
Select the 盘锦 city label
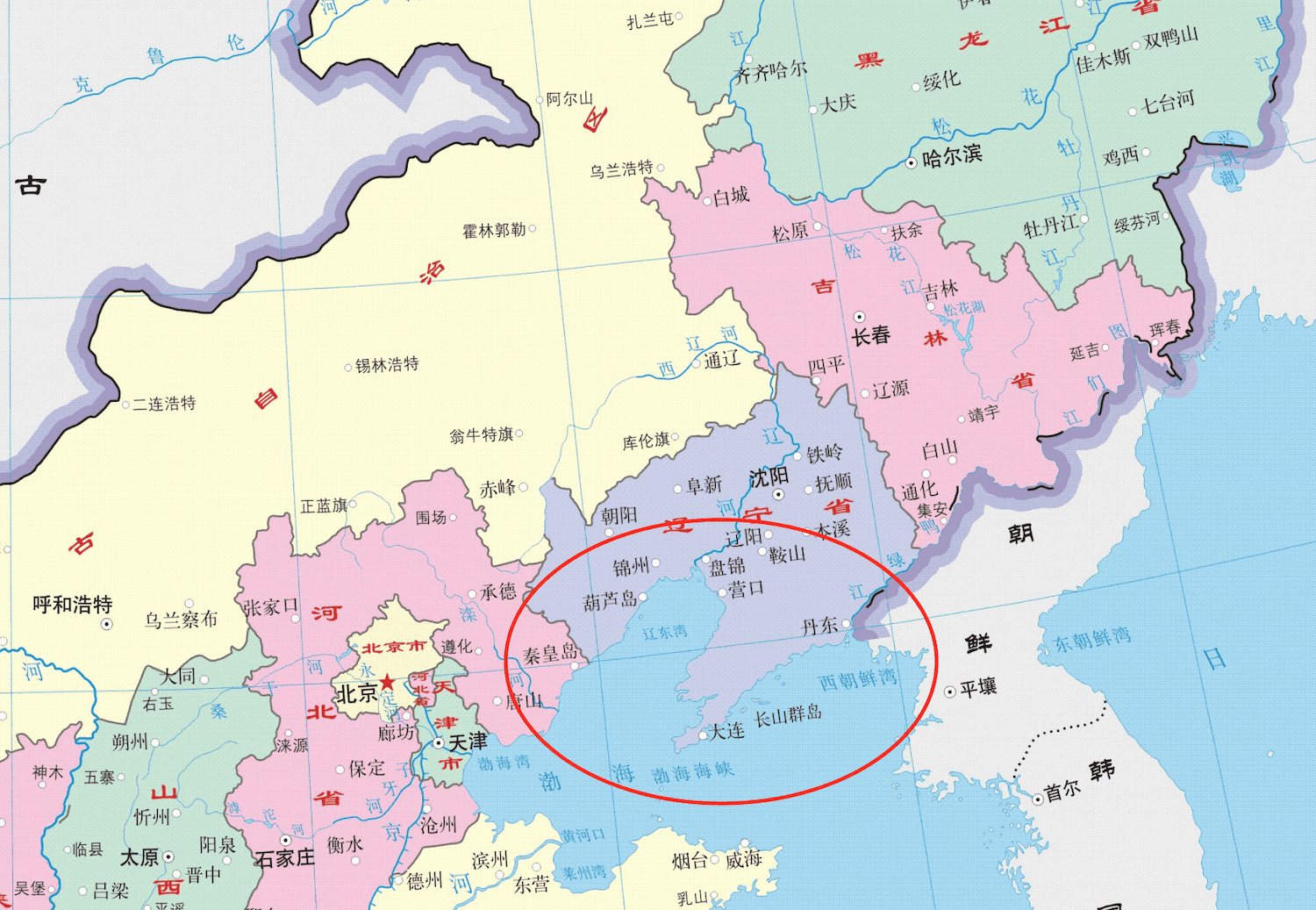coord(727,568)
